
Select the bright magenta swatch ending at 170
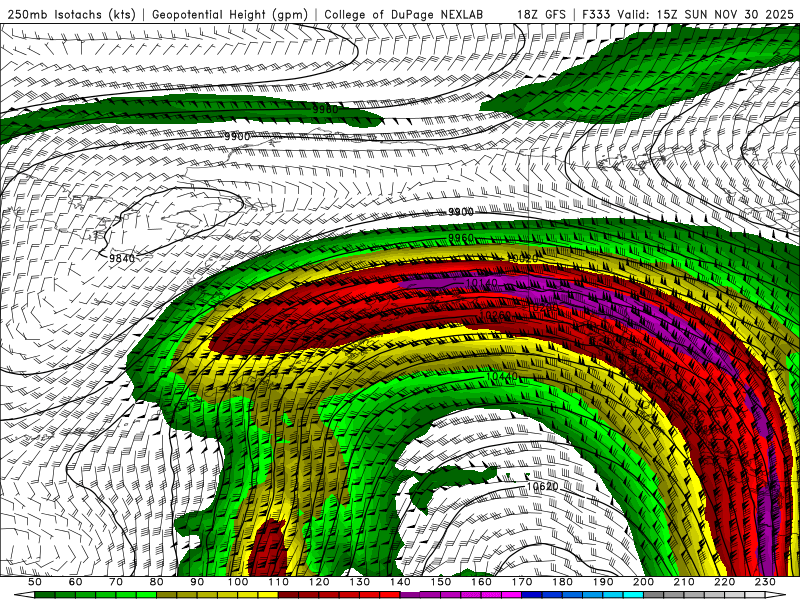[x=512, y=595]
